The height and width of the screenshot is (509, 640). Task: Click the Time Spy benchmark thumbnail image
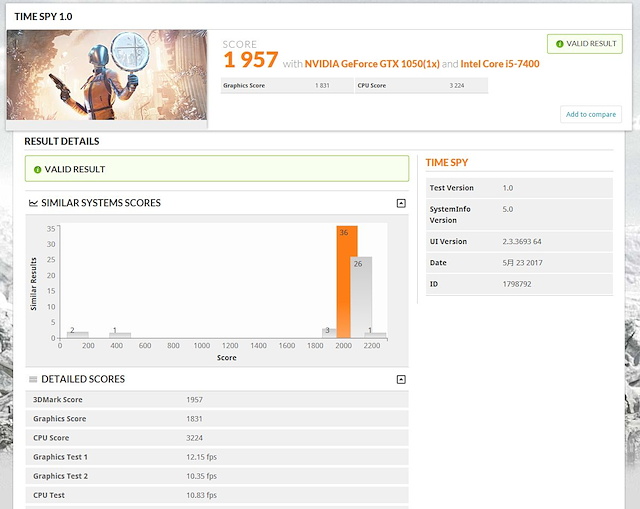pyautogui.click(x=107, y=75)
